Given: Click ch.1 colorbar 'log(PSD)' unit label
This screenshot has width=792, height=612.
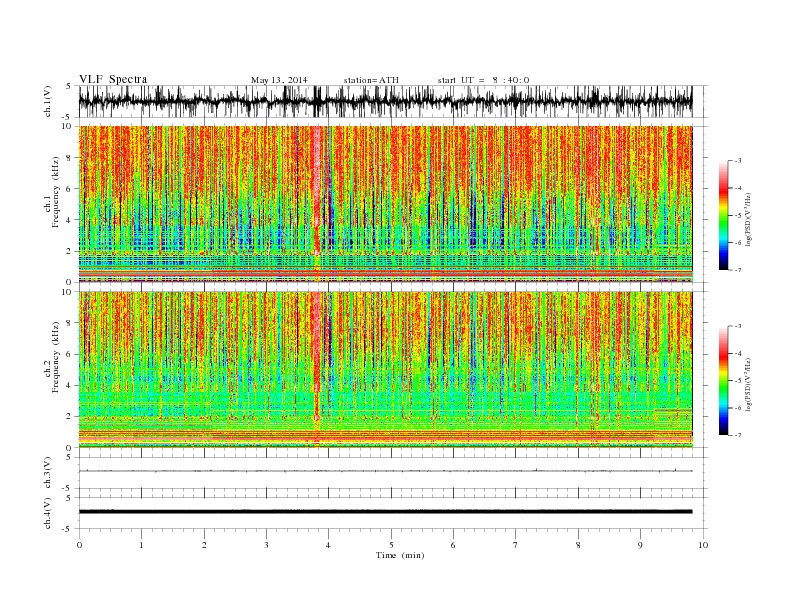Looking at the screenshot, I should pos(748,219).
